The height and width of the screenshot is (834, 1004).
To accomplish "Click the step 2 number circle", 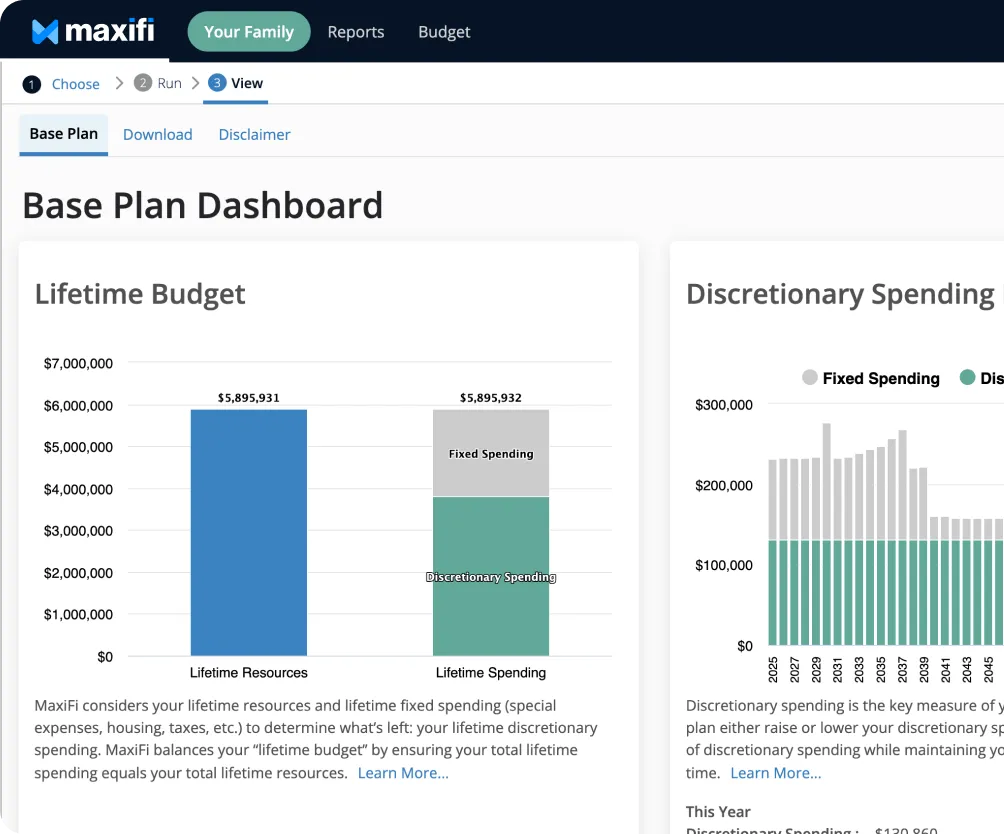I will 143,83.
